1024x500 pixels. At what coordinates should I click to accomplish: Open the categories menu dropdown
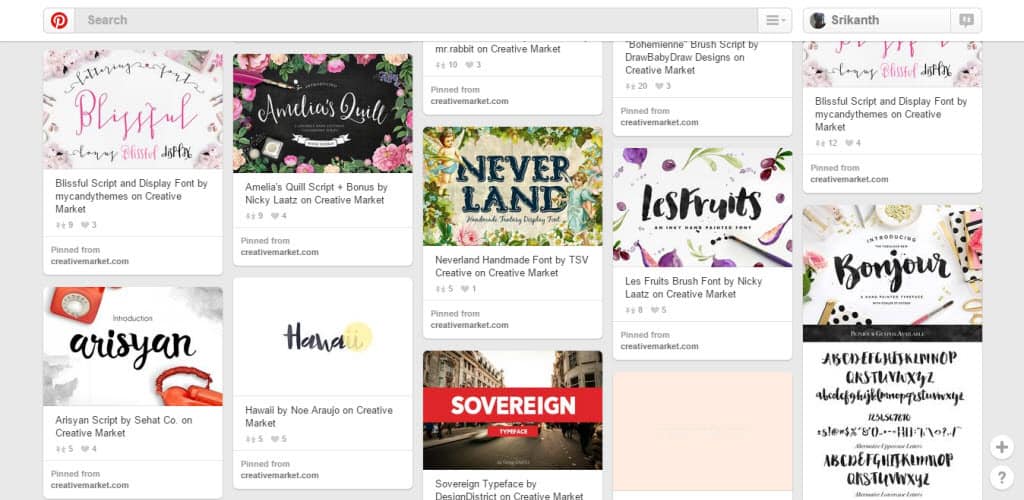pyautogui.click(x=775, y=20)
